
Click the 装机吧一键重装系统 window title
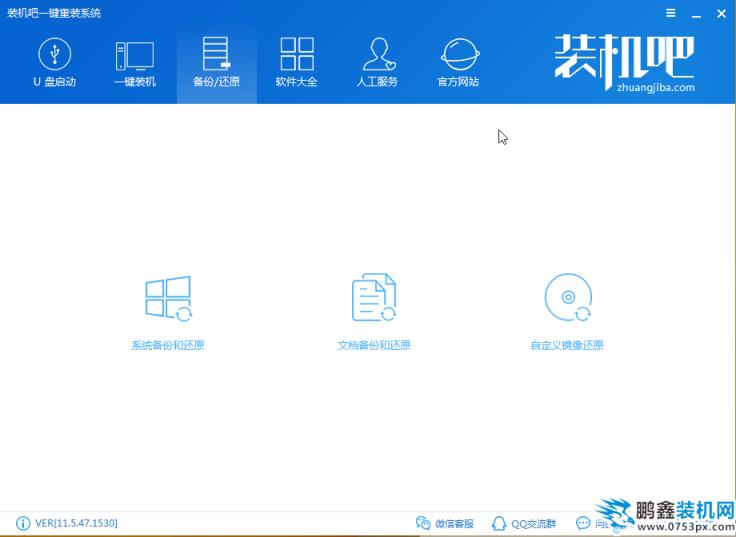pyautogui.click(x=54, y=13)
